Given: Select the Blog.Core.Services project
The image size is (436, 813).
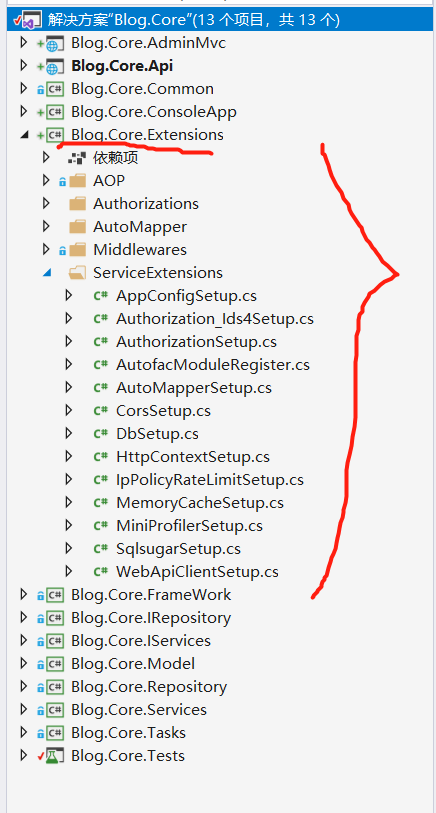Looking at the screenshot, I should [x=139, y=710].
